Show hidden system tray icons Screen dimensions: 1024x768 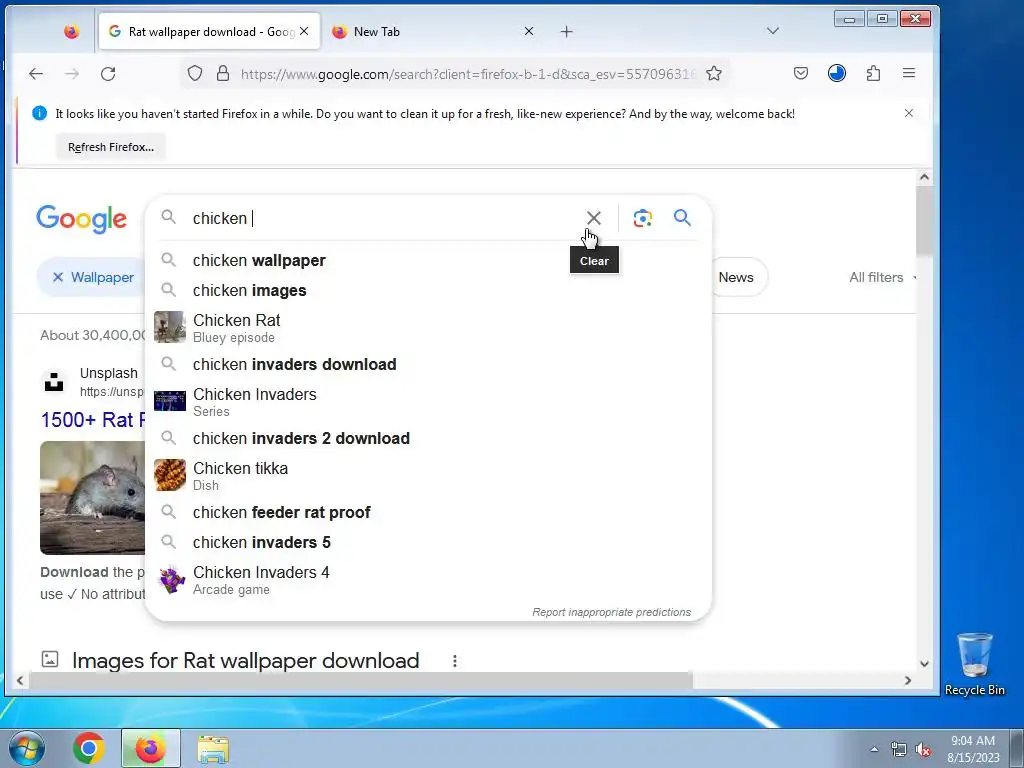point(874,749)
